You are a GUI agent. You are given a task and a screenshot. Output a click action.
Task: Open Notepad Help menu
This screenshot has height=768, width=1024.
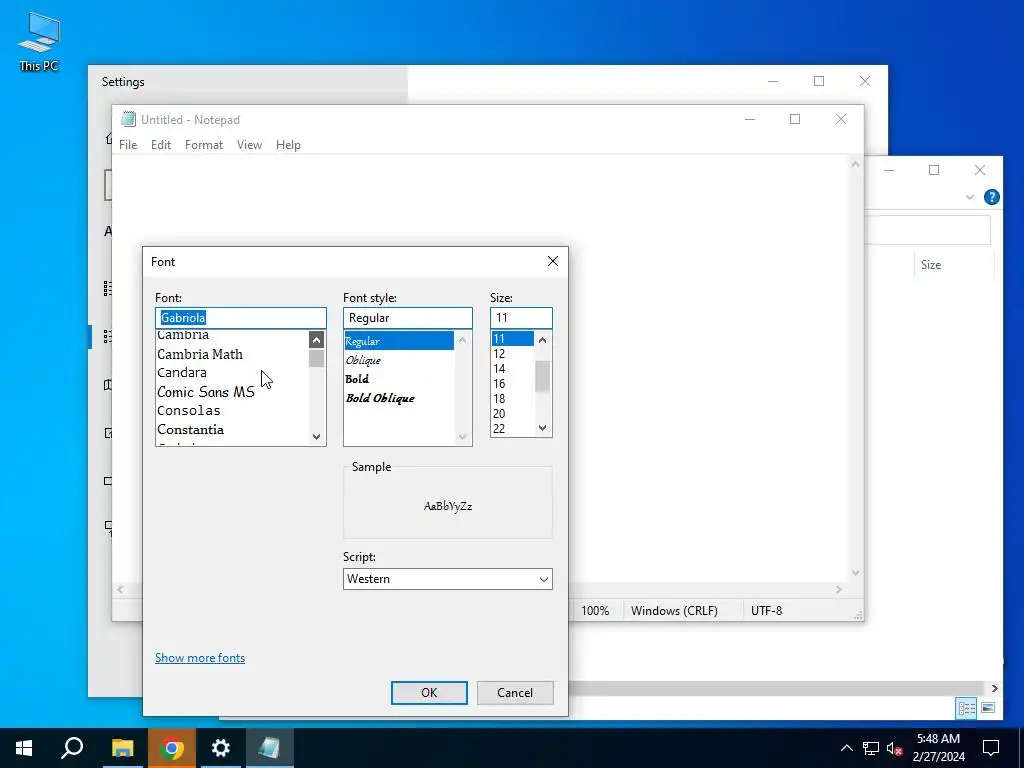288,145
